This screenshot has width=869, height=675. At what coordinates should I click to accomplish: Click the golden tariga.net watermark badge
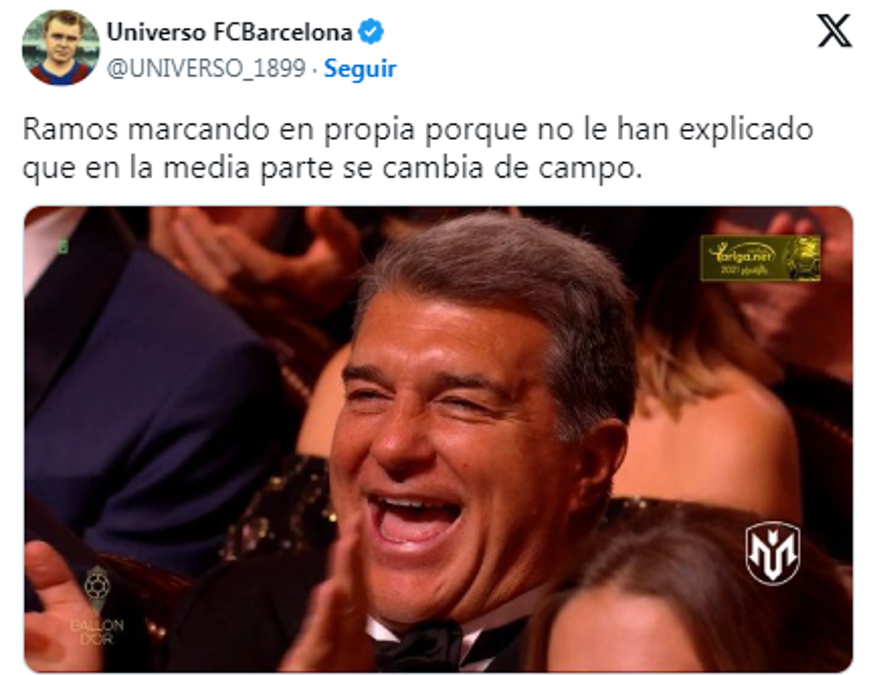(x=760, y=258)
